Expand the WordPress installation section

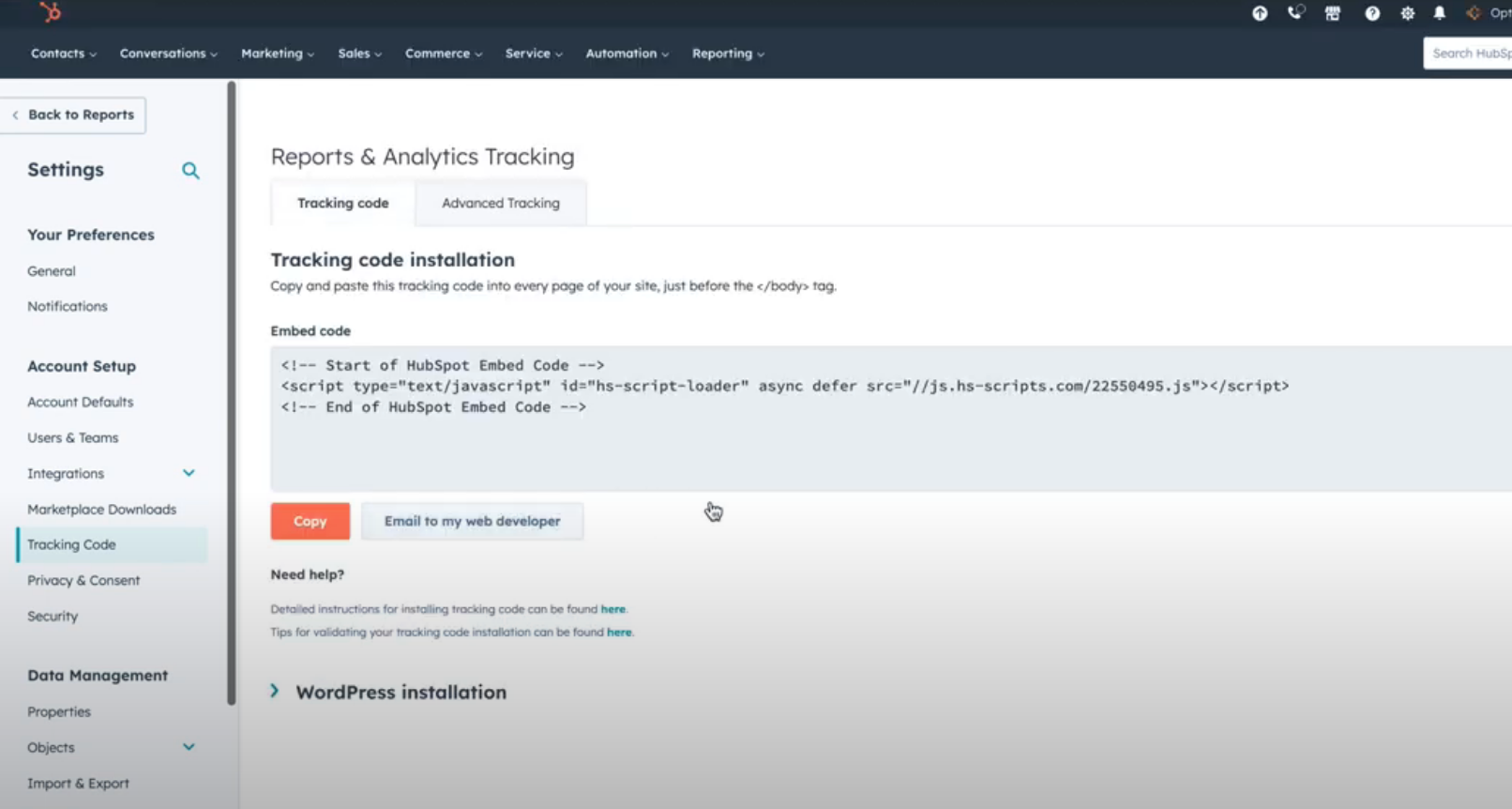pyautogui.click(x=388, y=692)
